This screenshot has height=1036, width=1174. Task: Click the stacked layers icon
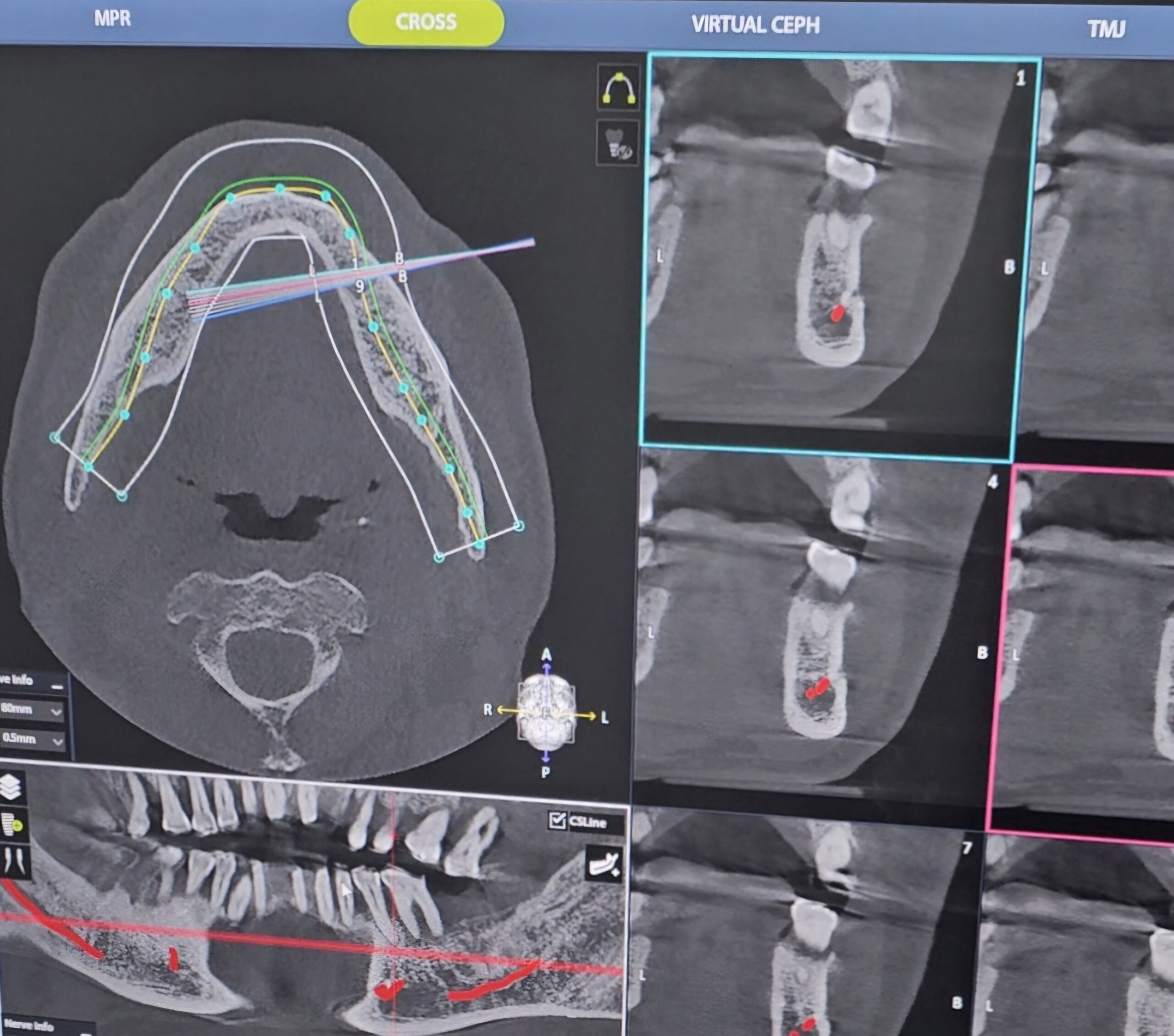click(11, 787)
